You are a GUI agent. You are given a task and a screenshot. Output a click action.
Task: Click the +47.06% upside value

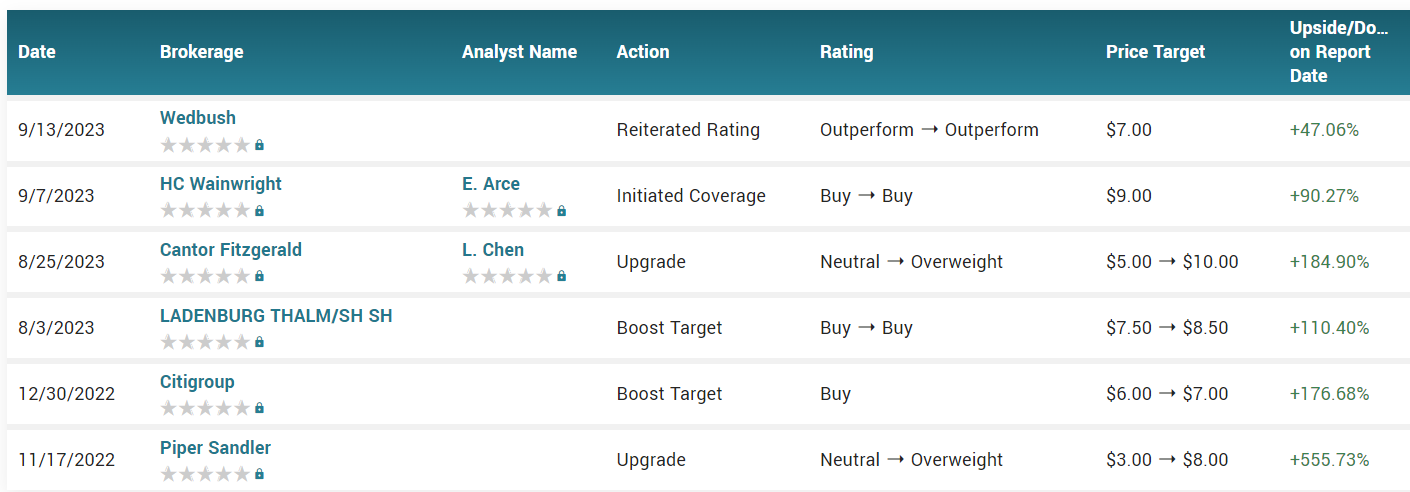tap(1324, 130)
